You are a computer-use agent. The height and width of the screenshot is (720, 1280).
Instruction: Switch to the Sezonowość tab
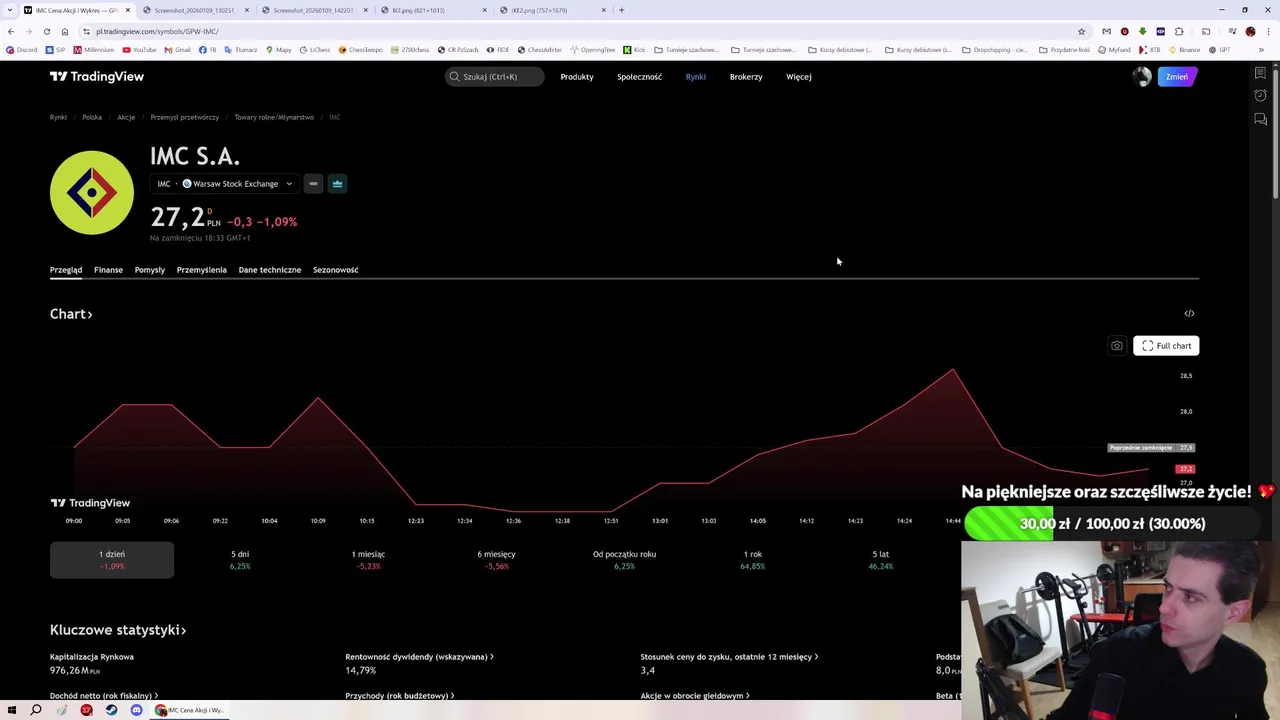coord(335,270)
